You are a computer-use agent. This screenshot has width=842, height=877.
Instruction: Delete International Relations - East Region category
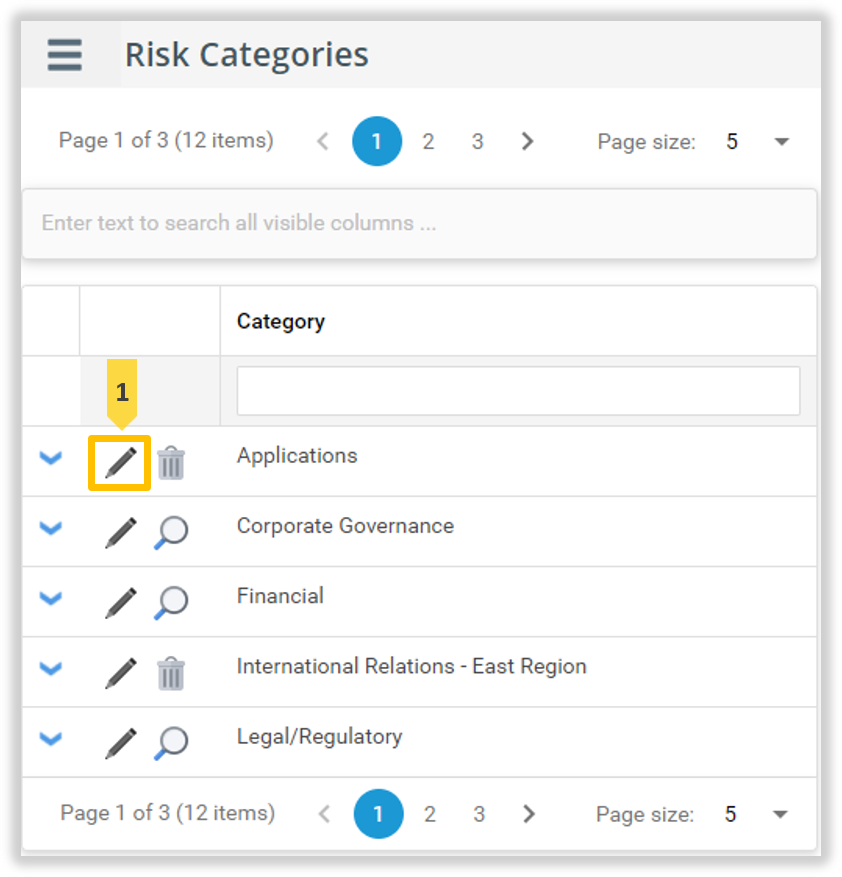171,673
